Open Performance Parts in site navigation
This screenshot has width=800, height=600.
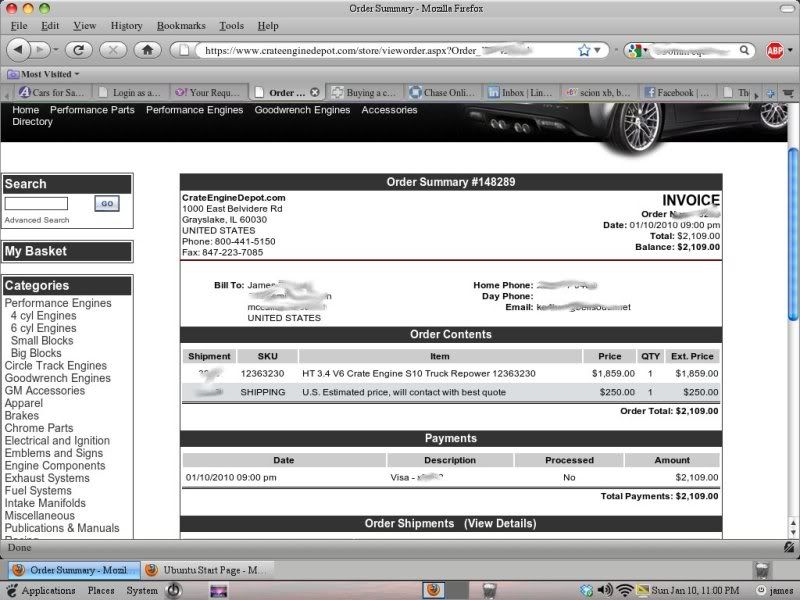coord(92,110)
